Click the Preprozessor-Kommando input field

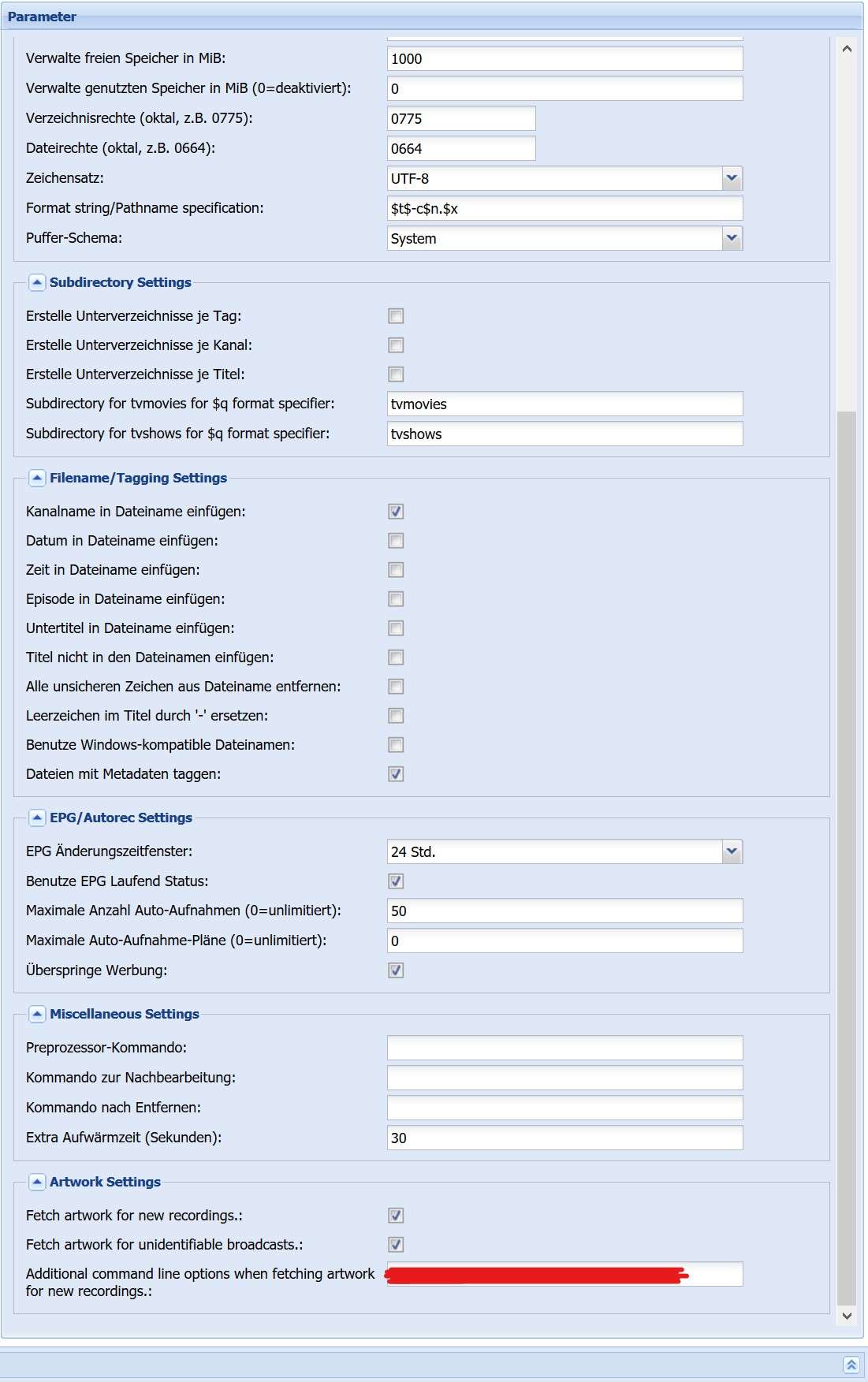point(564,1048)
